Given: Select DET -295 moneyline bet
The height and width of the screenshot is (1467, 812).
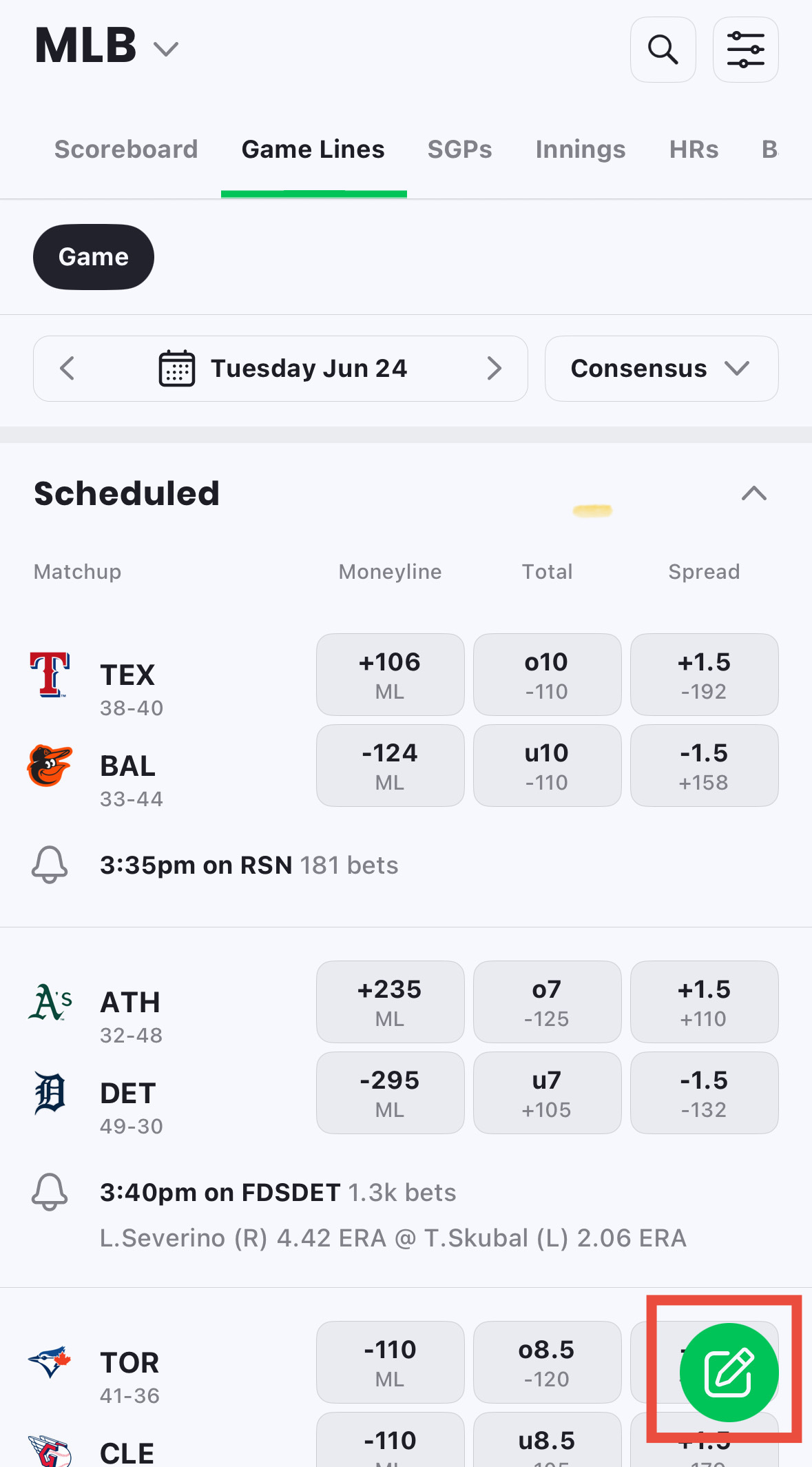Looking at the screenshot, I should [x=391, y=1093].
